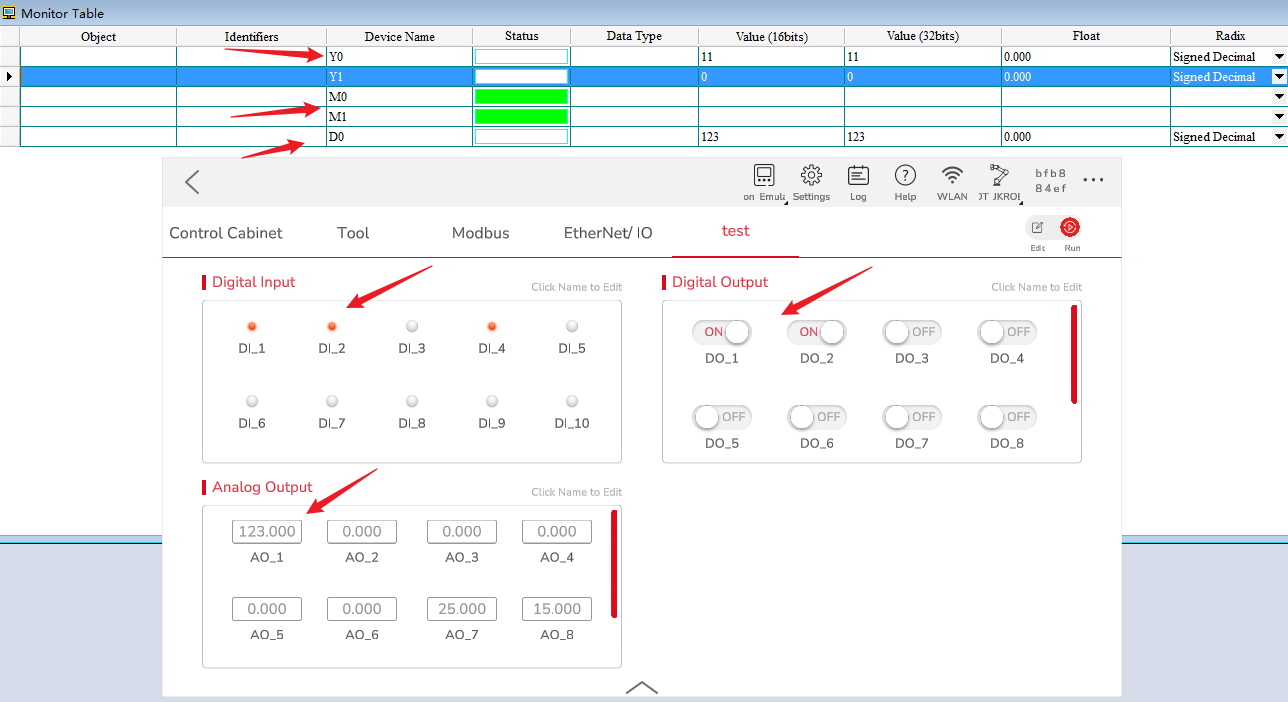Expand the bottom chevron panel
Viewport: 1288px width, 702px height.
click(x=641, y=687)
